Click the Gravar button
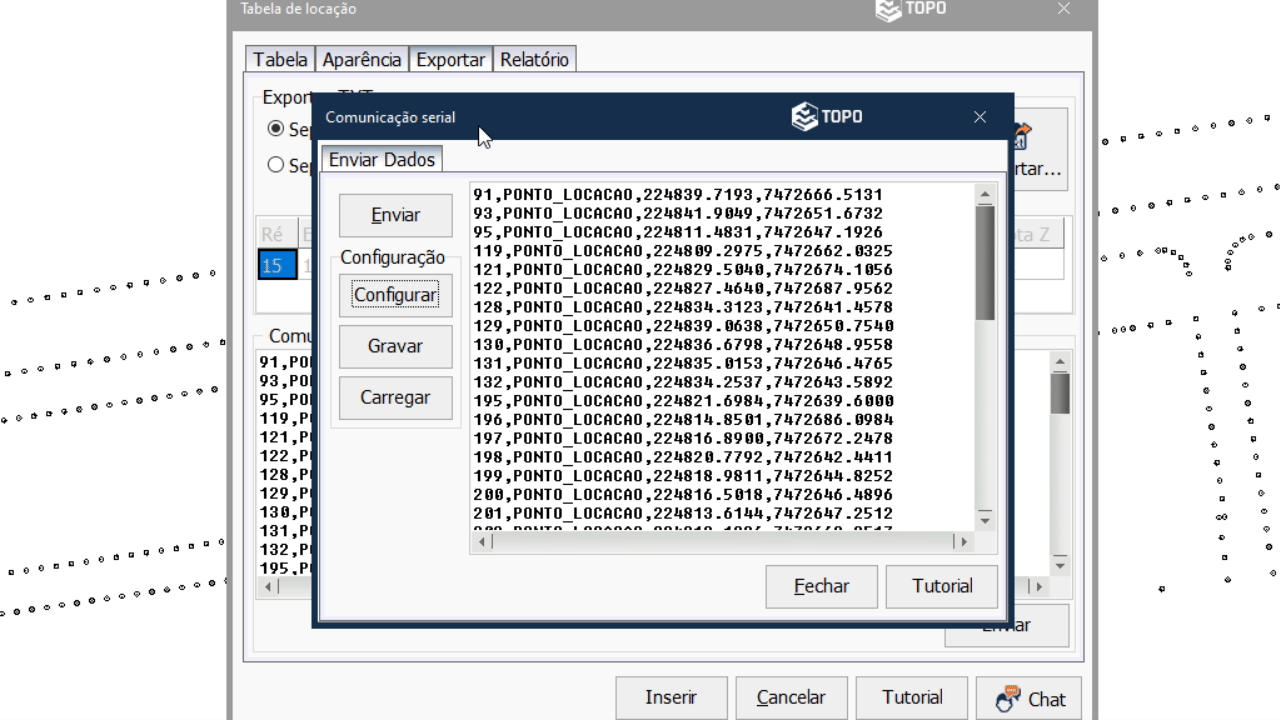Viewport: 1280px width, 720px height. [395, 346]
